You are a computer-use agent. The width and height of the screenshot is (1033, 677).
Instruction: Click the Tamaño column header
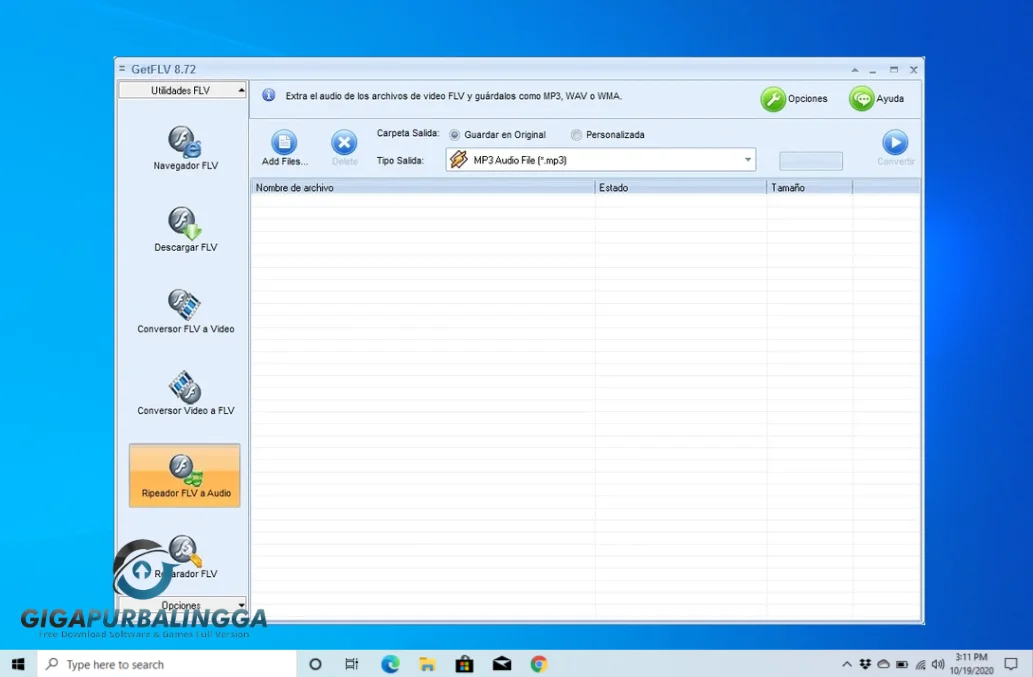(x=809, y=187)
